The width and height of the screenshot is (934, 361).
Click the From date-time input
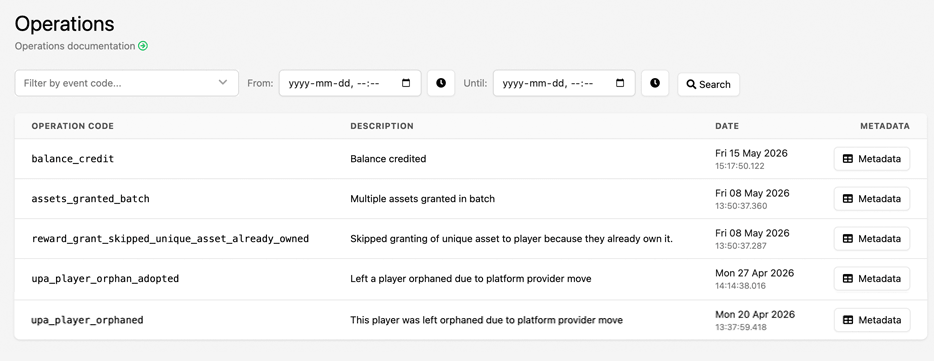coord(350,83)
